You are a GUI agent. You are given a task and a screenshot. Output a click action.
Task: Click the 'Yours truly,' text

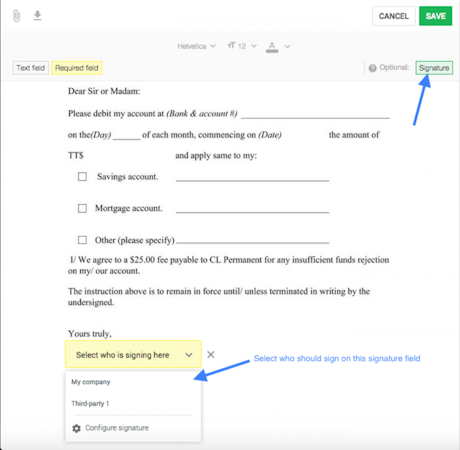(x=90, y=334)
